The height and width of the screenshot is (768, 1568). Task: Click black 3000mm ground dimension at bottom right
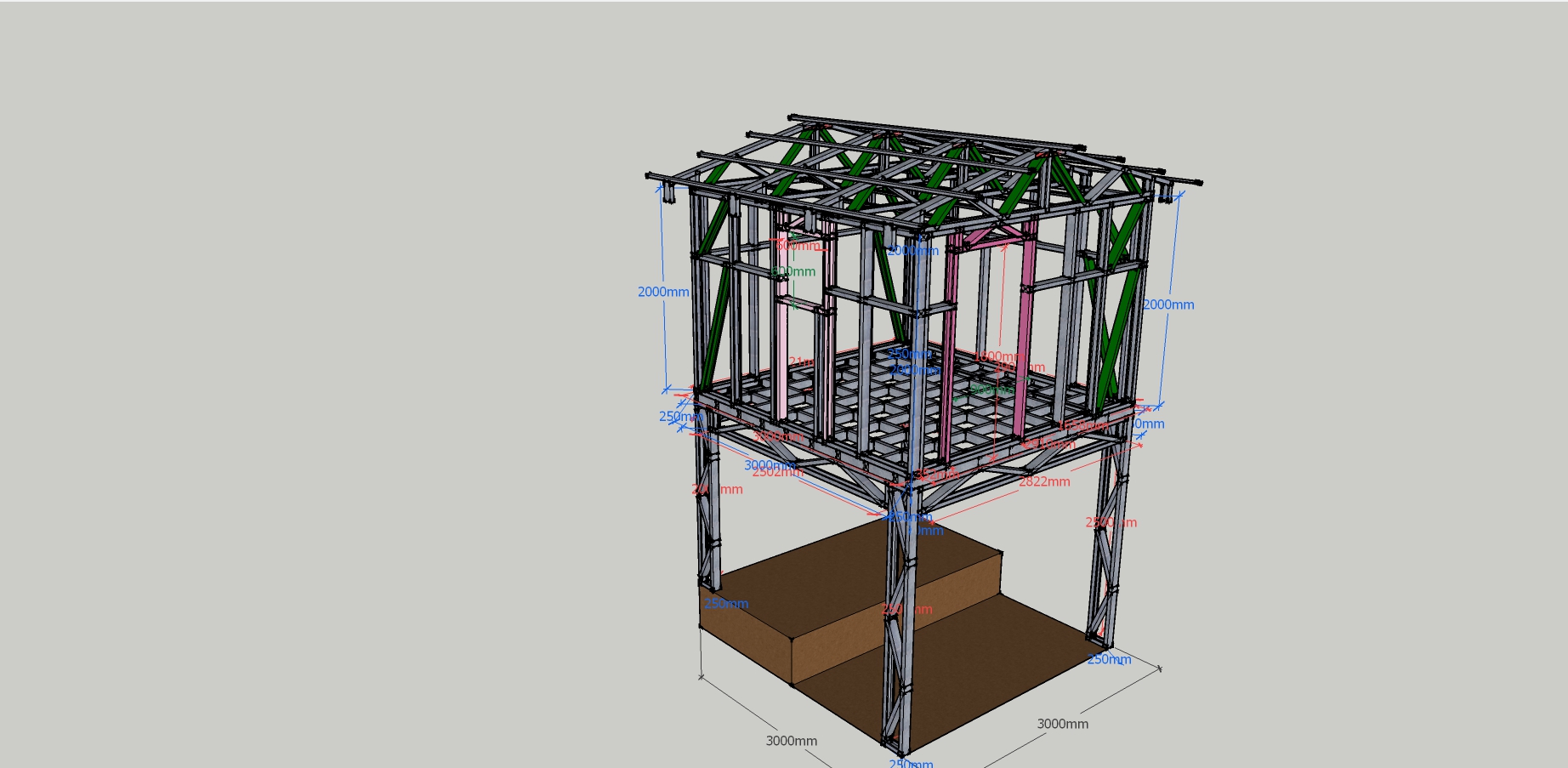click(x=1062, y=724)
